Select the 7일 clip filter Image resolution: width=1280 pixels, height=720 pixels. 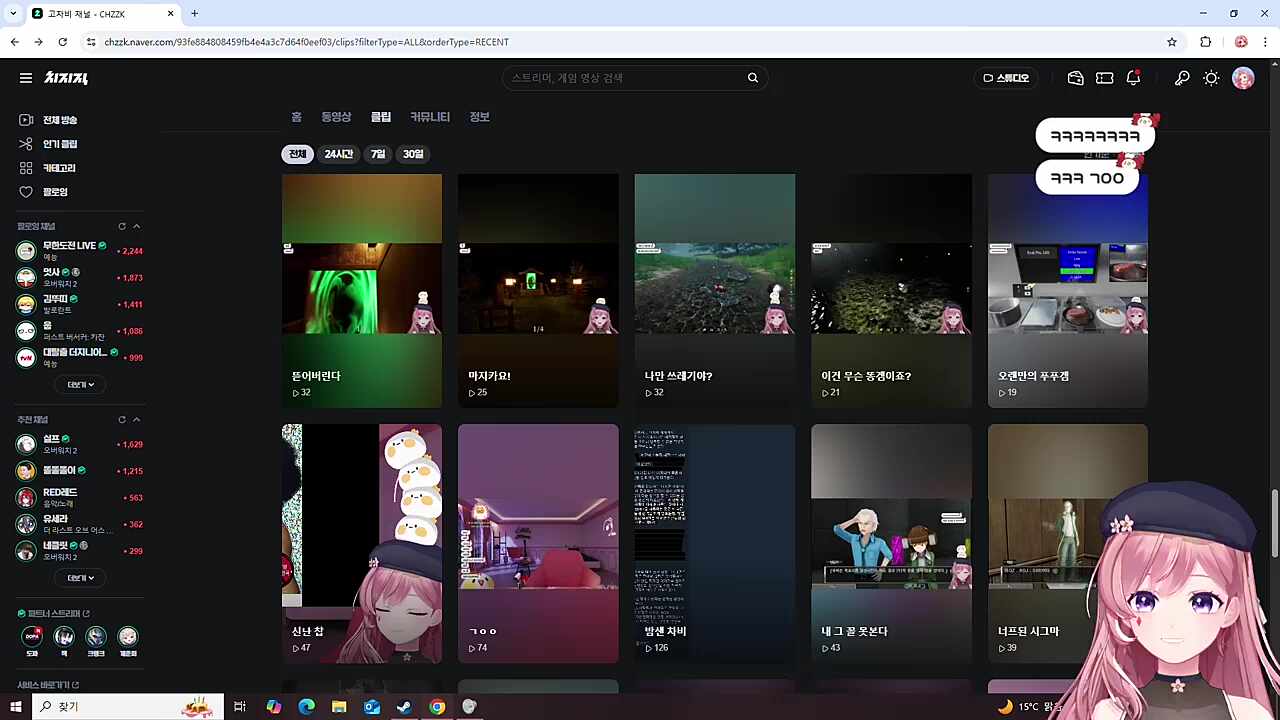pos(378,154)
